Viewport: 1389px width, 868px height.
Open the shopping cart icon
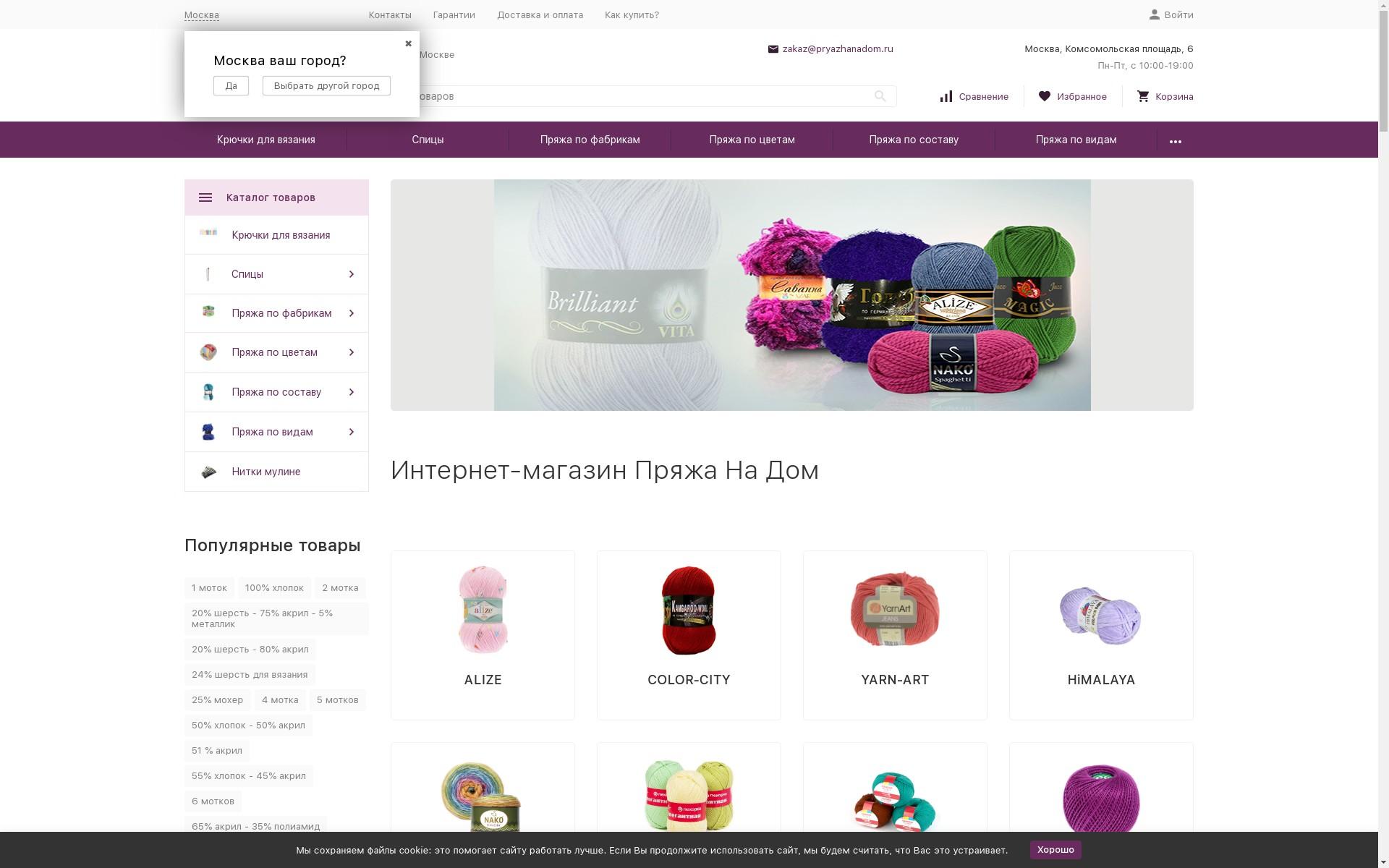(1142, 96)
